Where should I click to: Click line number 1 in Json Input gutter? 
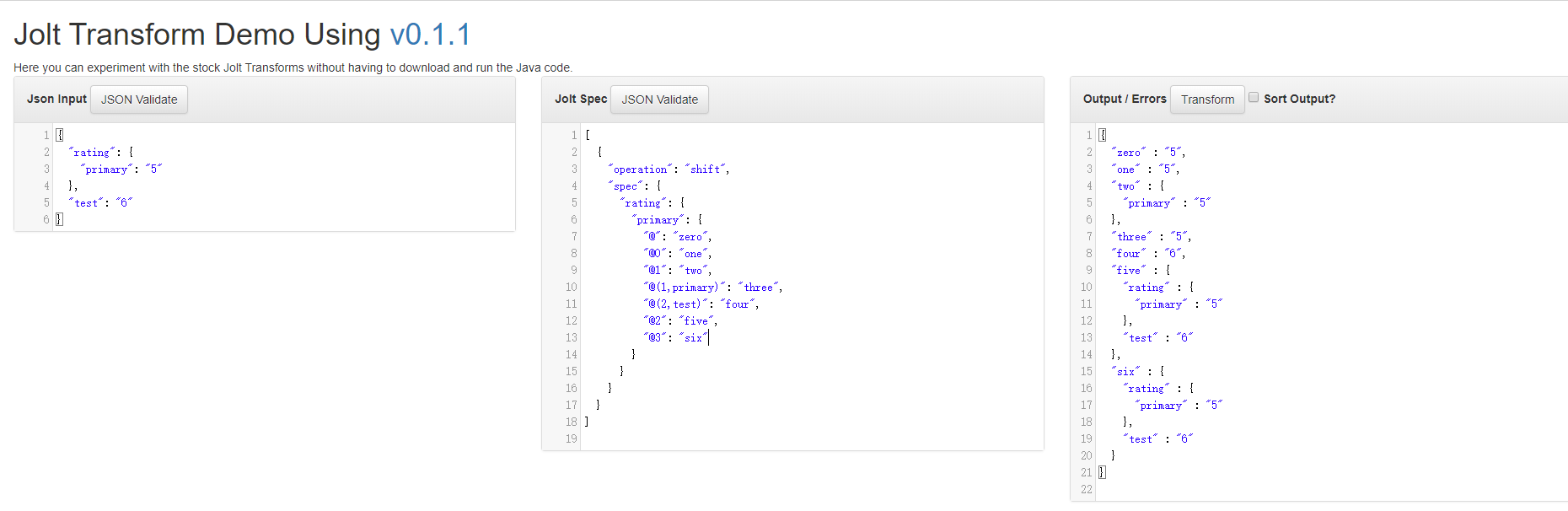click(x=46, y=135)
